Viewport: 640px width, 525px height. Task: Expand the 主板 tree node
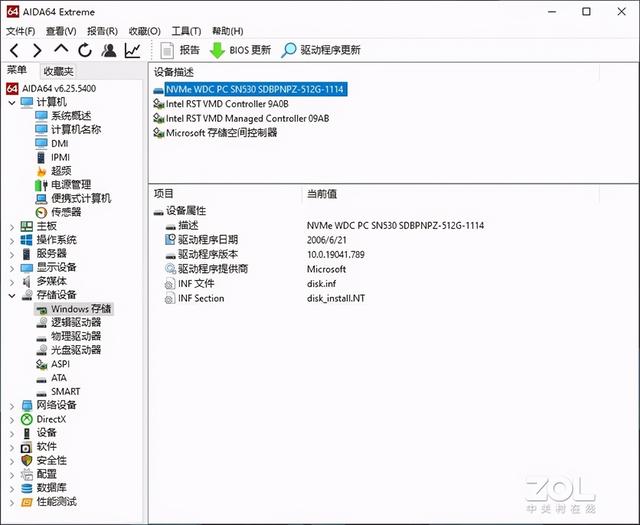(x=12, y=227)
